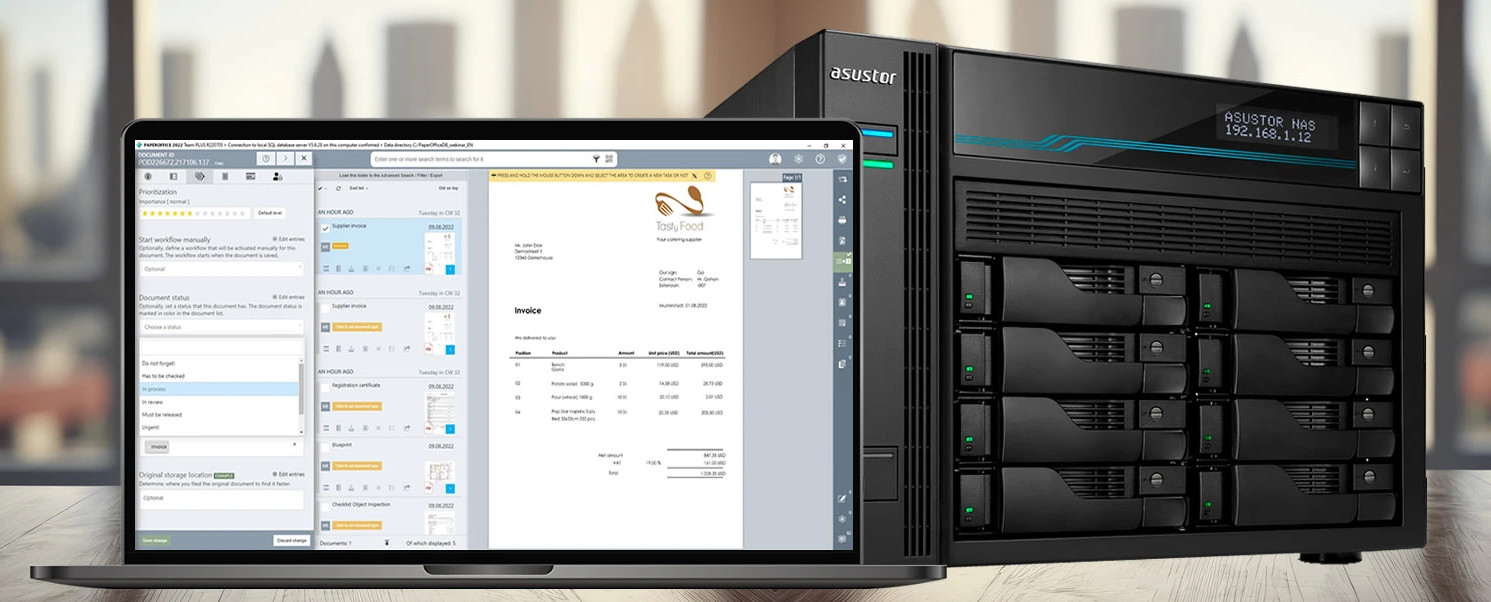Screen dimensions: 1491x602
Task: Click the green Save change button
Action: (155, 539)
